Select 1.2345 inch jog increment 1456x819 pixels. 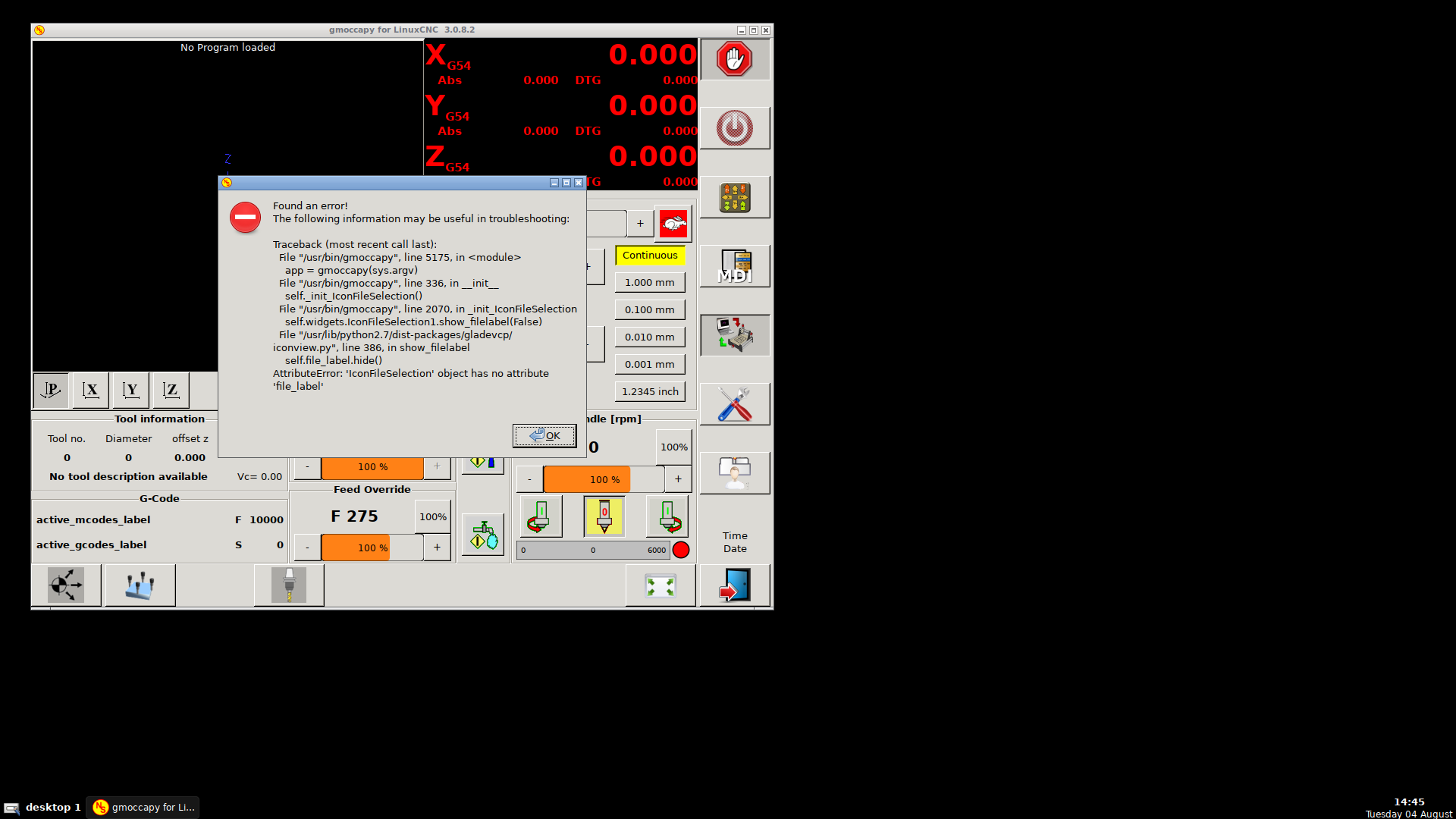pos(650,392)
